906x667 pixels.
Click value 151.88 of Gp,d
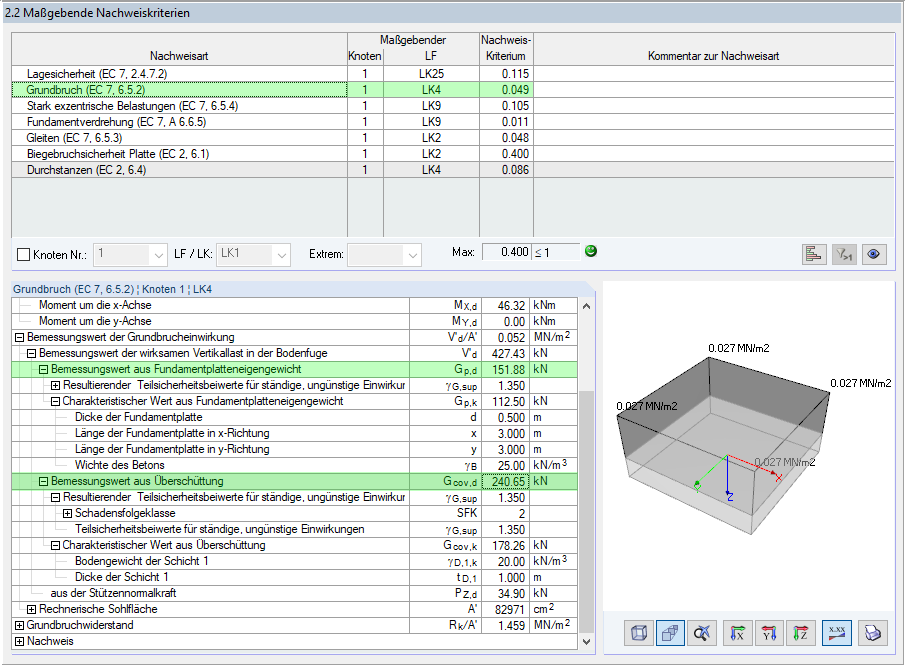505,370
